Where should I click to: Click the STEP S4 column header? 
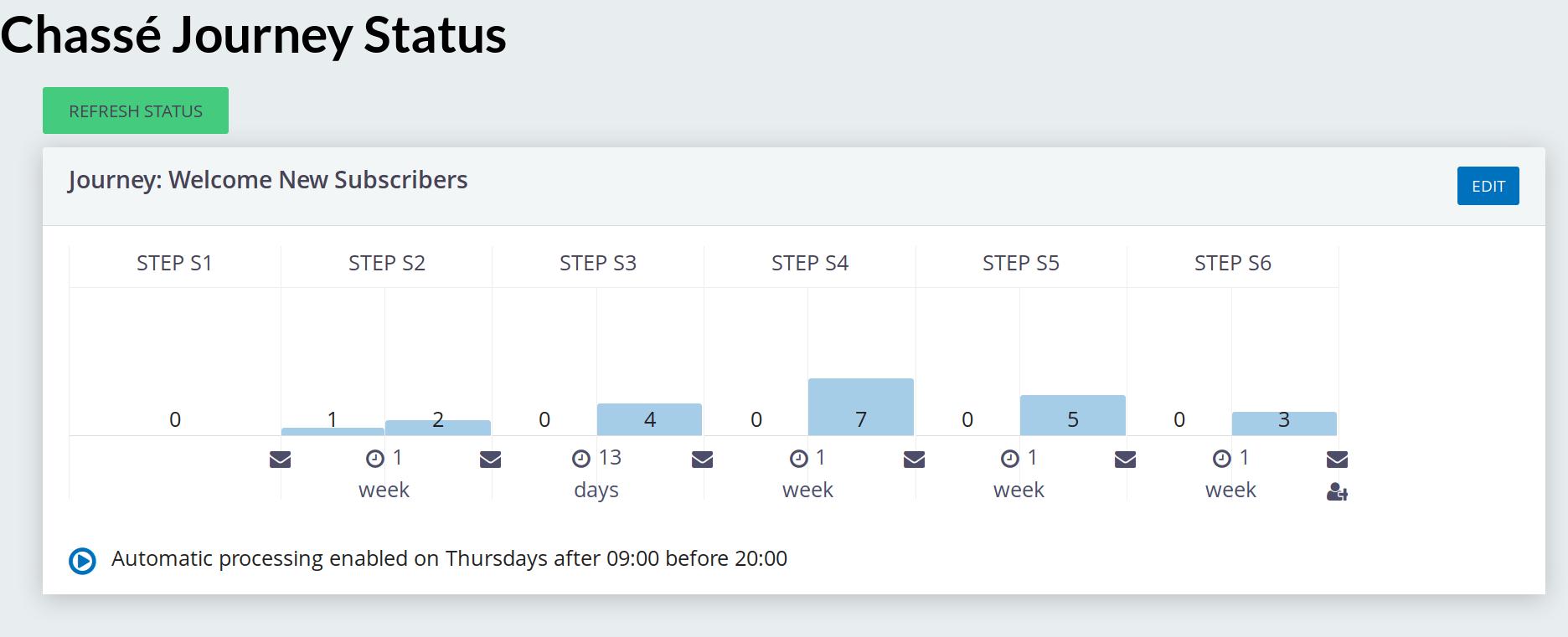[x=810, y=264]
